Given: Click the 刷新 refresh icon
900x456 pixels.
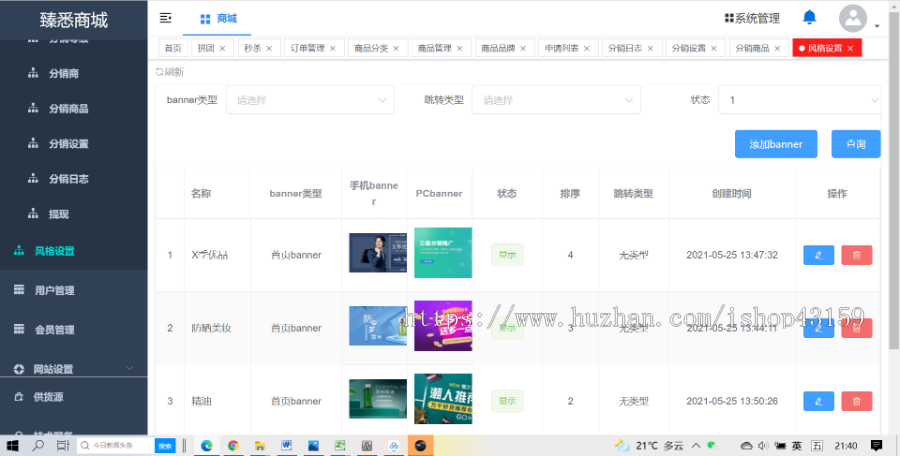Looking at the screenshot, I should click(160, 72).
